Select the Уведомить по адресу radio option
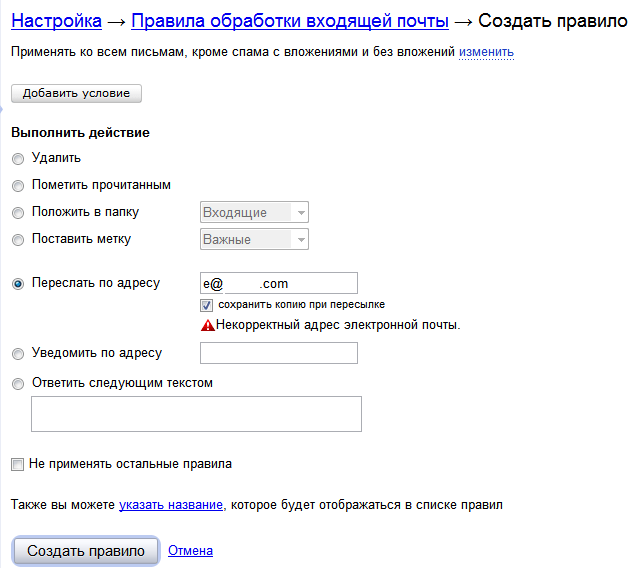 (18, 354)
